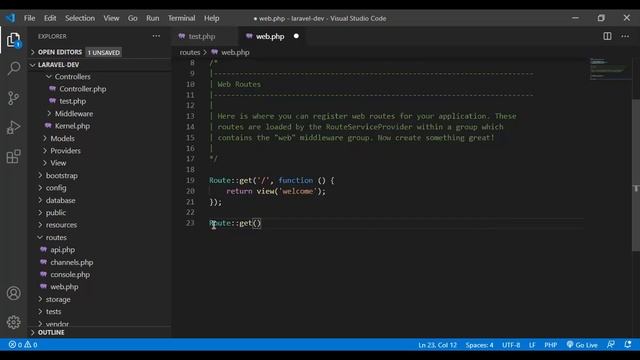Screen dimensions: 640x360
Task: Open Explorer views and more actions ellipsis
Action: point(156,36)
